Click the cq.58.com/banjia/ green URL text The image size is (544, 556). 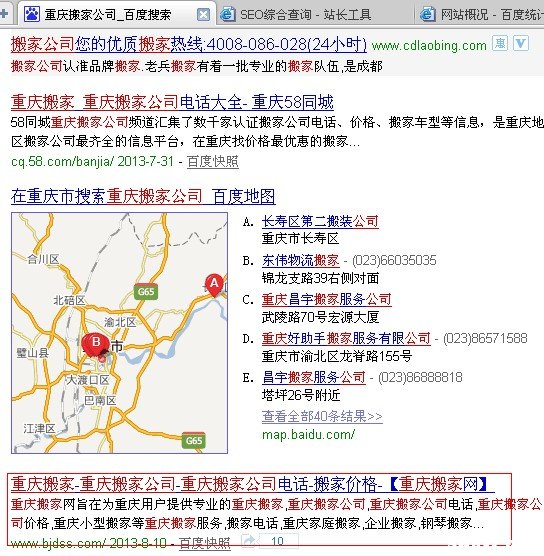point(62,162)
